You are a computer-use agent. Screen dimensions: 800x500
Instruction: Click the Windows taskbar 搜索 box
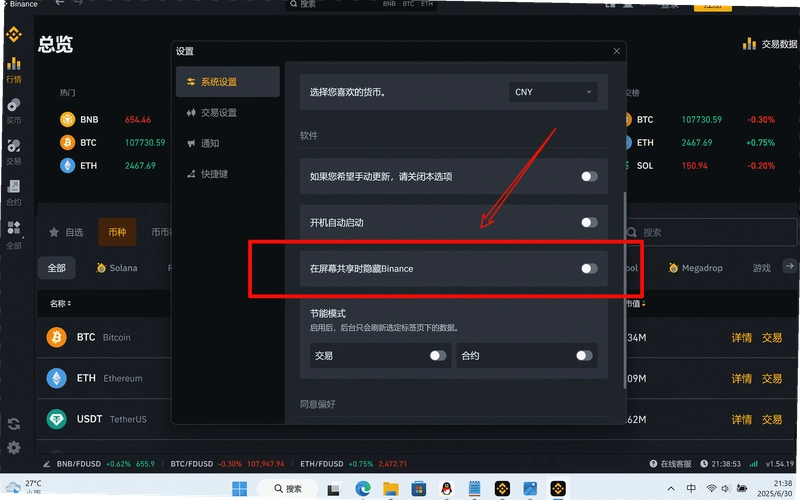pyautogui.click(x=289, y=489)
